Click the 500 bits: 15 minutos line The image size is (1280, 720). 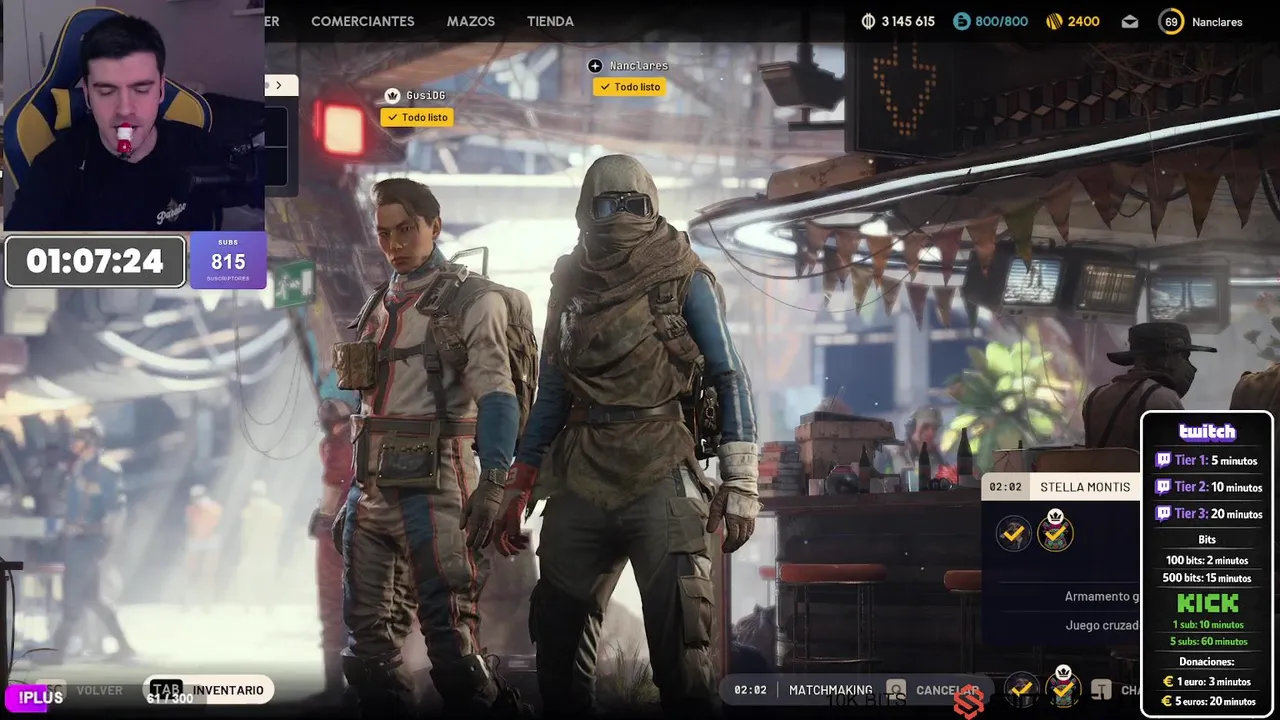click(1207, 578)
